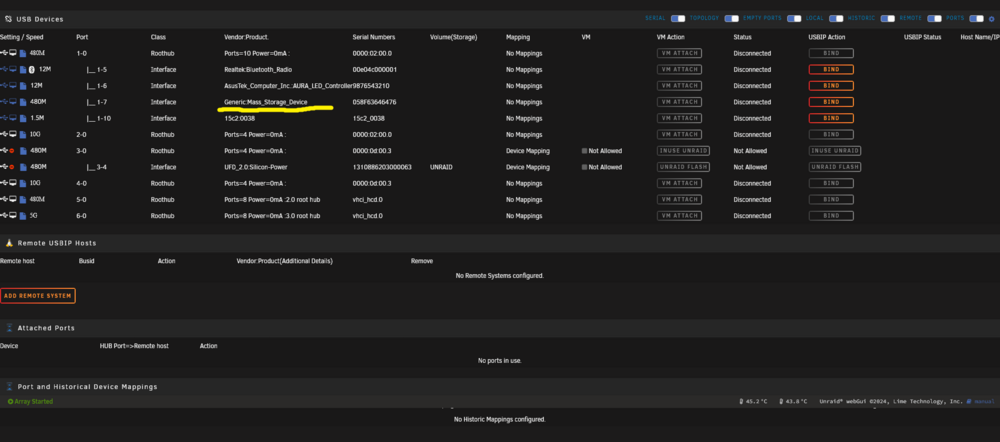The width and height of the screenshot is (1000, 442).
Task: Click the Remote USBIP Hosts header icon
Action: (x=9, y=243)
